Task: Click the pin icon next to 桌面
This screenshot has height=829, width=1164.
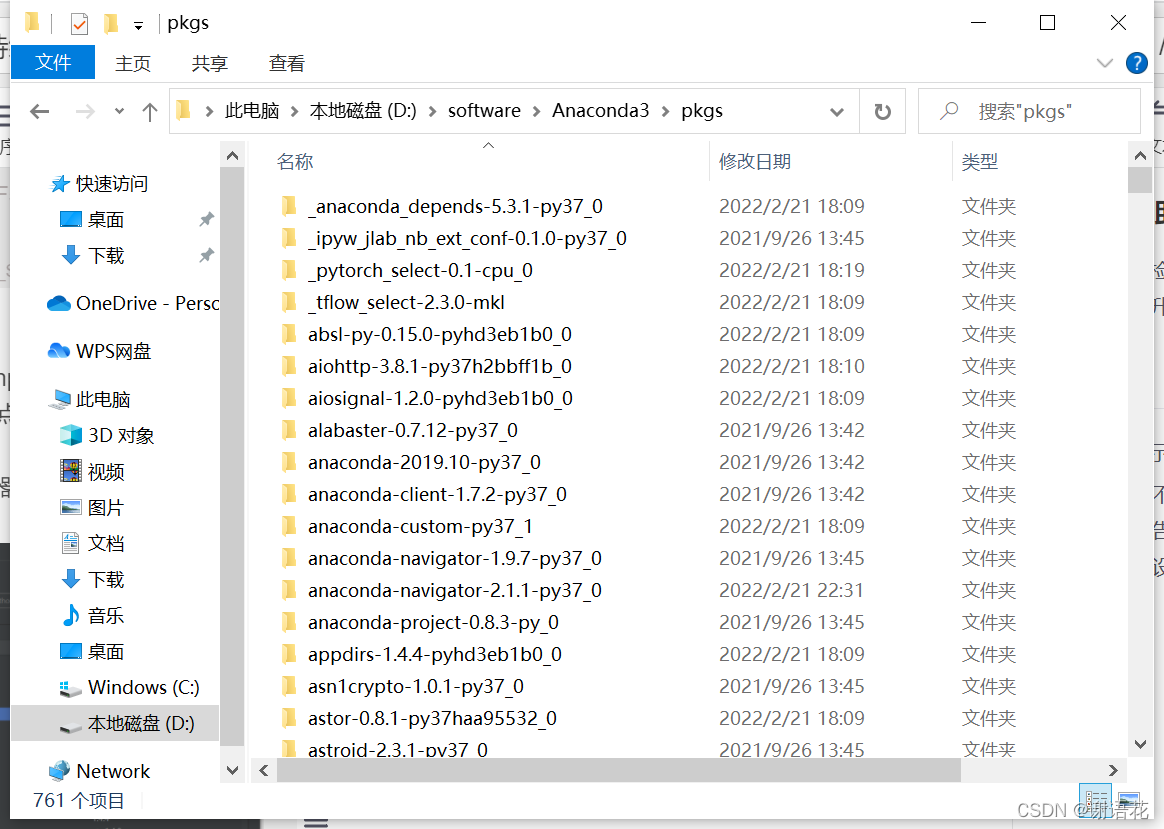Action: tap(206, 220)
